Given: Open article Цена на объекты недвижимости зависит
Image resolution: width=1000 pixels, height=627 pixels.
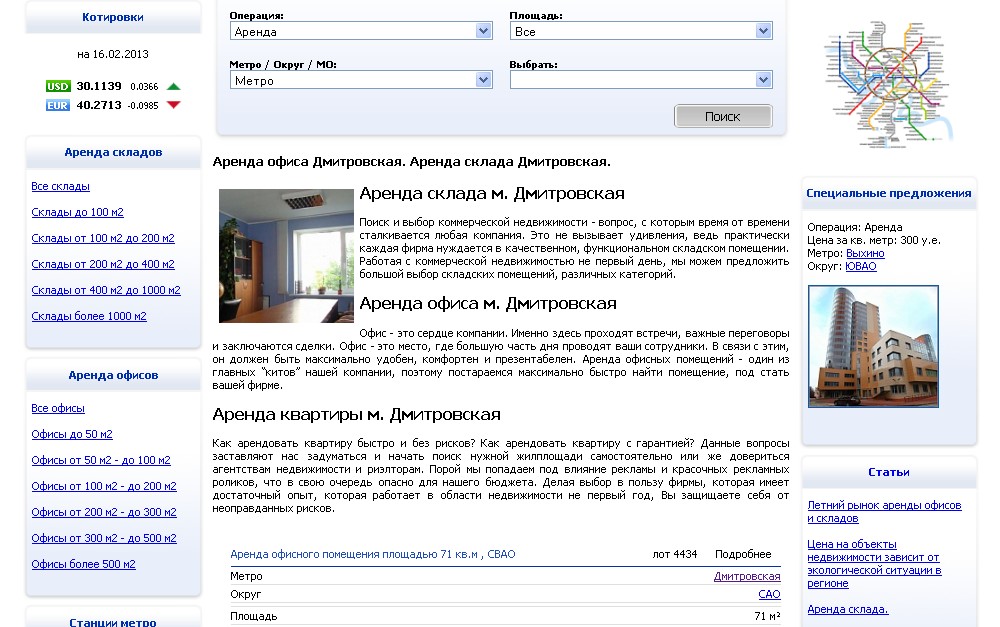Looking at the screenshot, I should (x=874, y=564).
